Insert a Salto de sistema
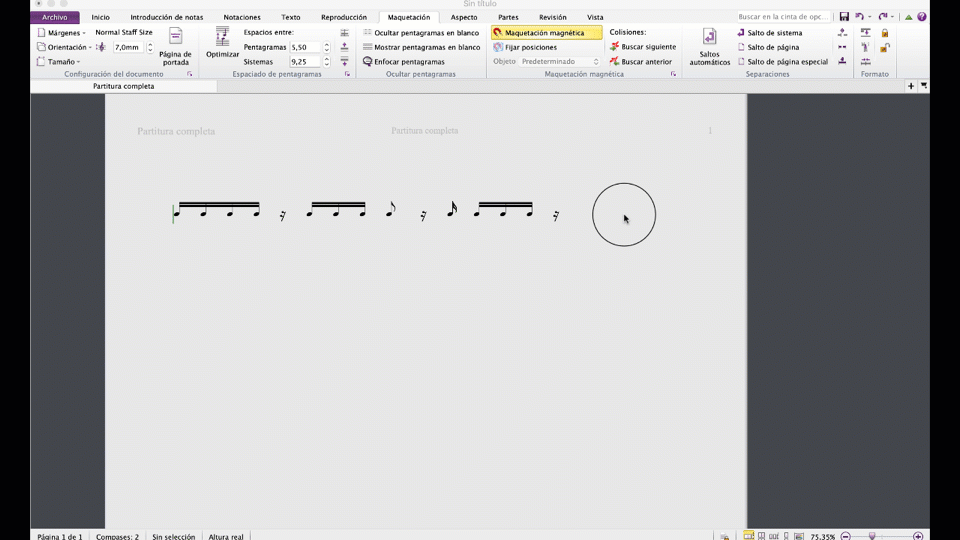This screenshot has width=960, height=540. point(770,32)
